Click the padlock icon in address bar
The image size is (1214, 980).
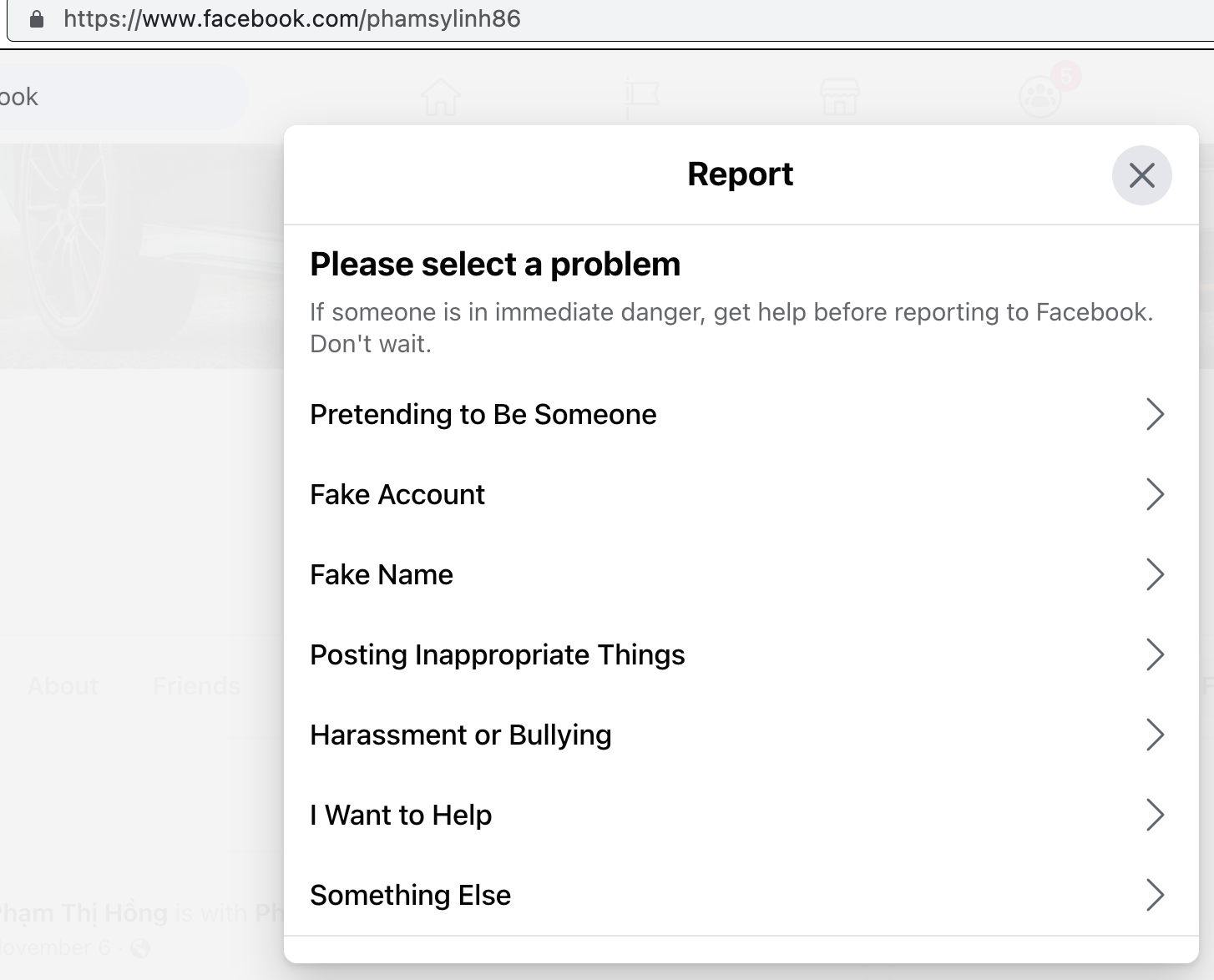coord(37,19)
